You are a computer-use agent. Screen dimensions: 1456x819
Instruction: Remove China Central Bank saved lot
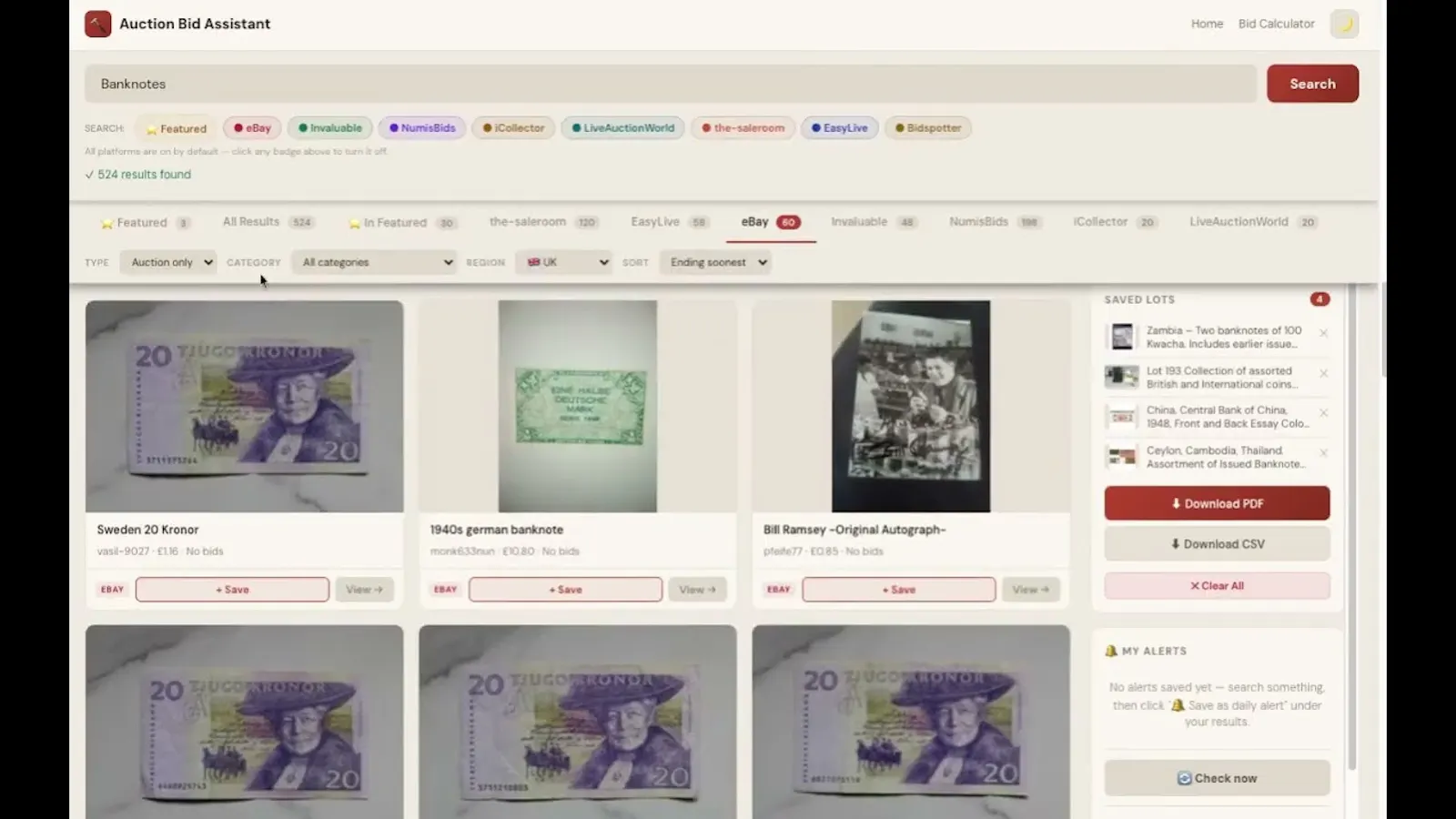coord(1323,413)
